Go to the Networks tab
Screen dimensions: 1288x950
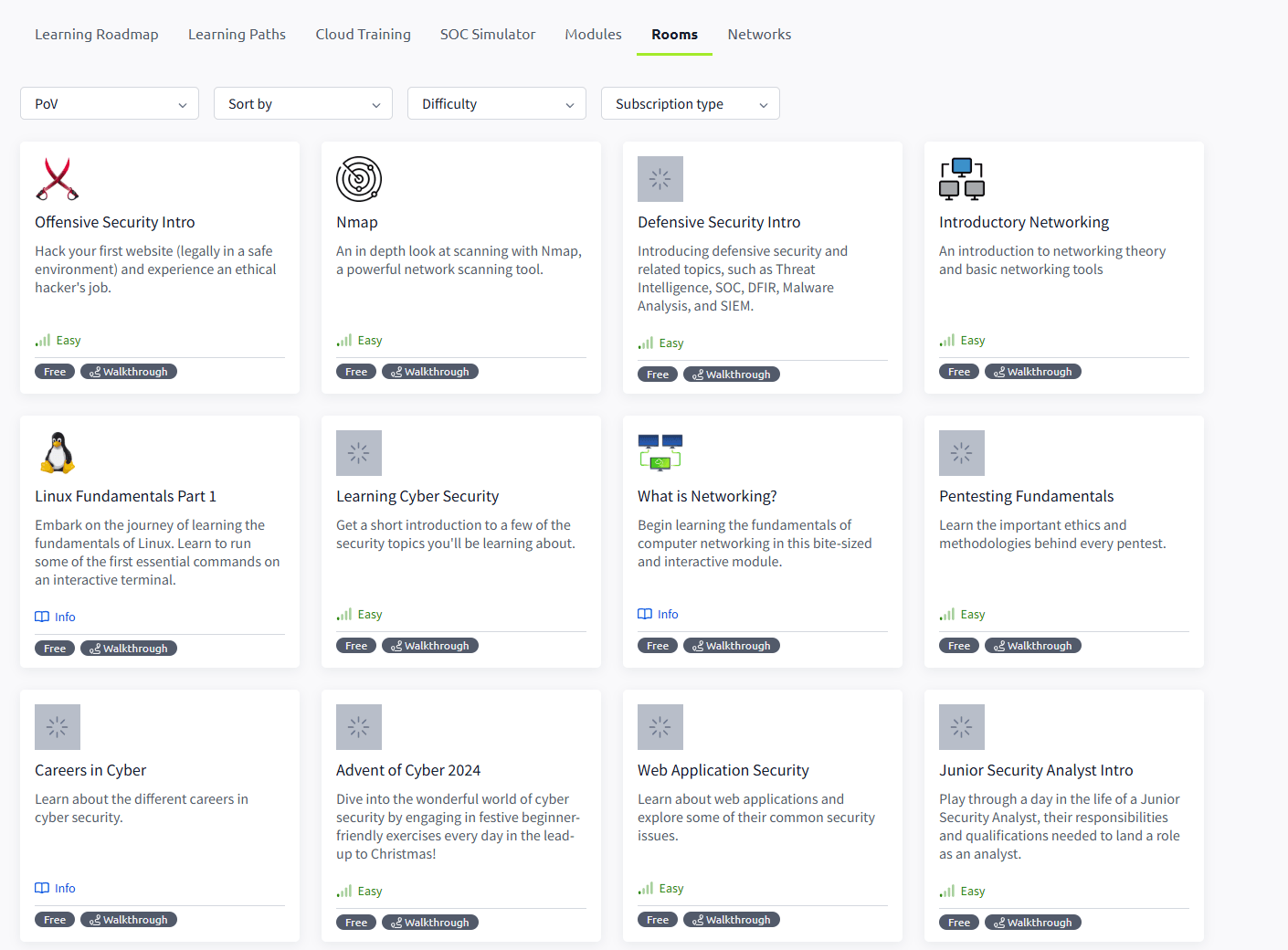[759, 35]
